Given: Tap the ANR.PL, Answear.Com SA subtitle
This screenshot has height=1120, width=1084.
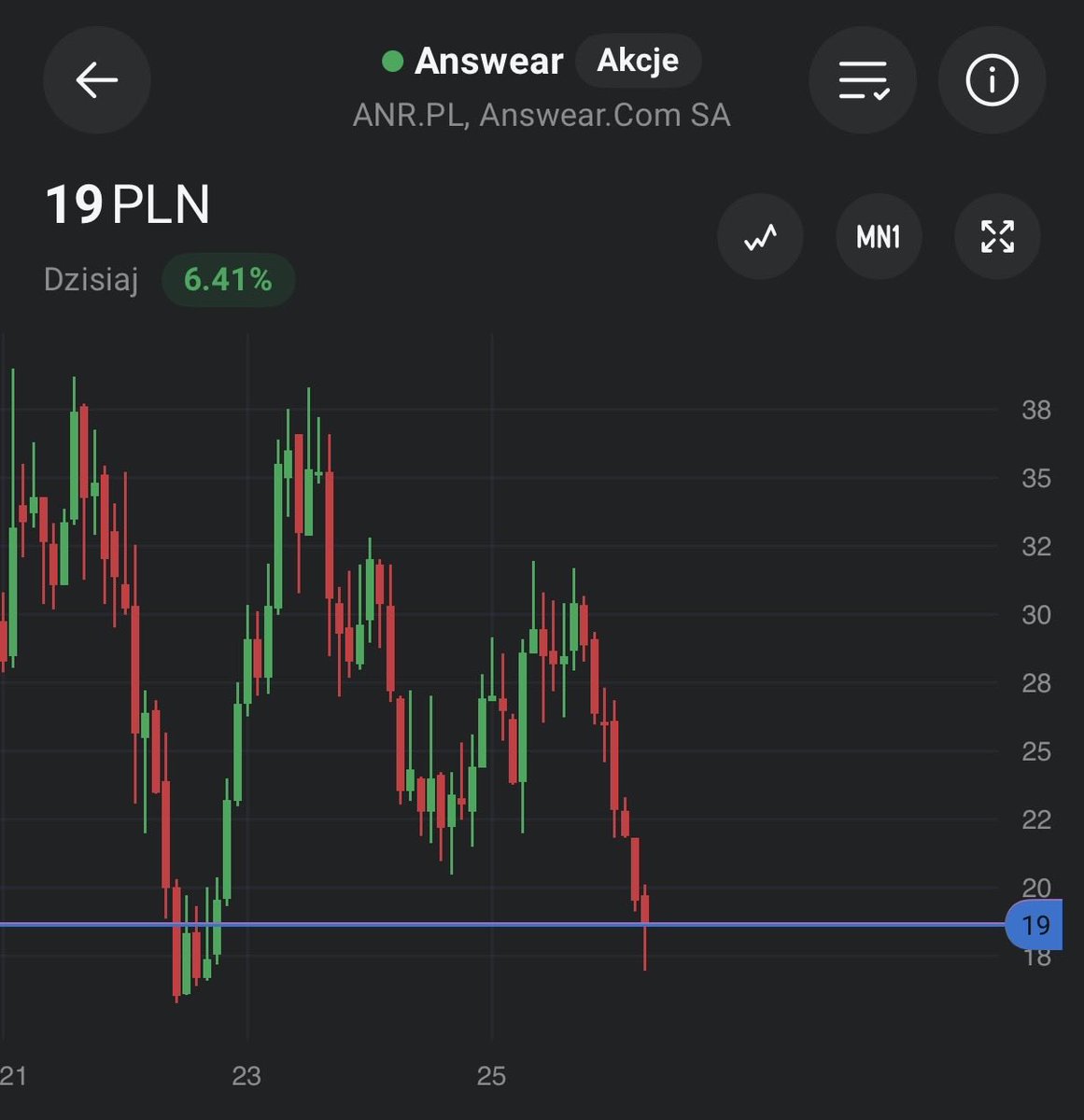Looking at the screenshot, I should tap(542, 116).
